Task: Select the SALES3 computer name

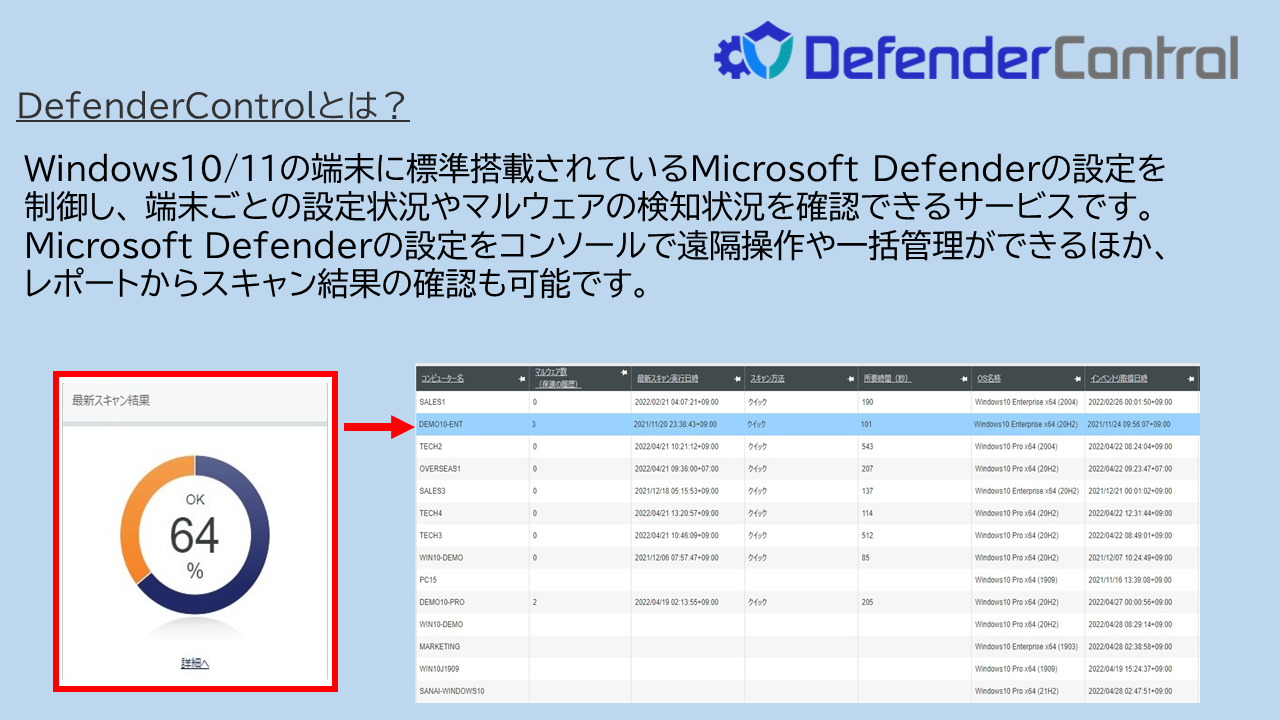Action: [x=433, y=491]
